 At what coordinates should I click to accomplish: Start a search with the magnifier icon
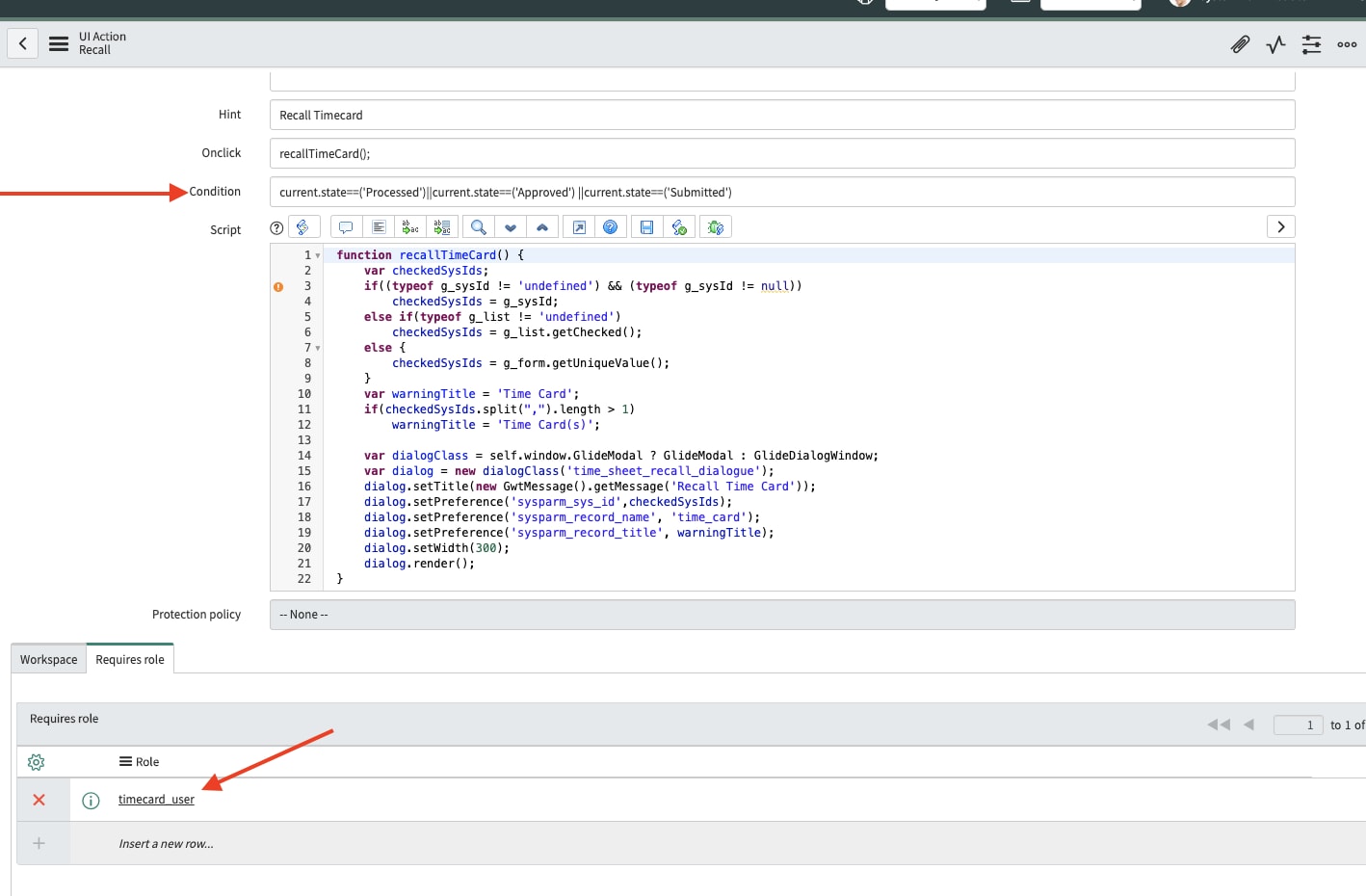click(478, 227)
